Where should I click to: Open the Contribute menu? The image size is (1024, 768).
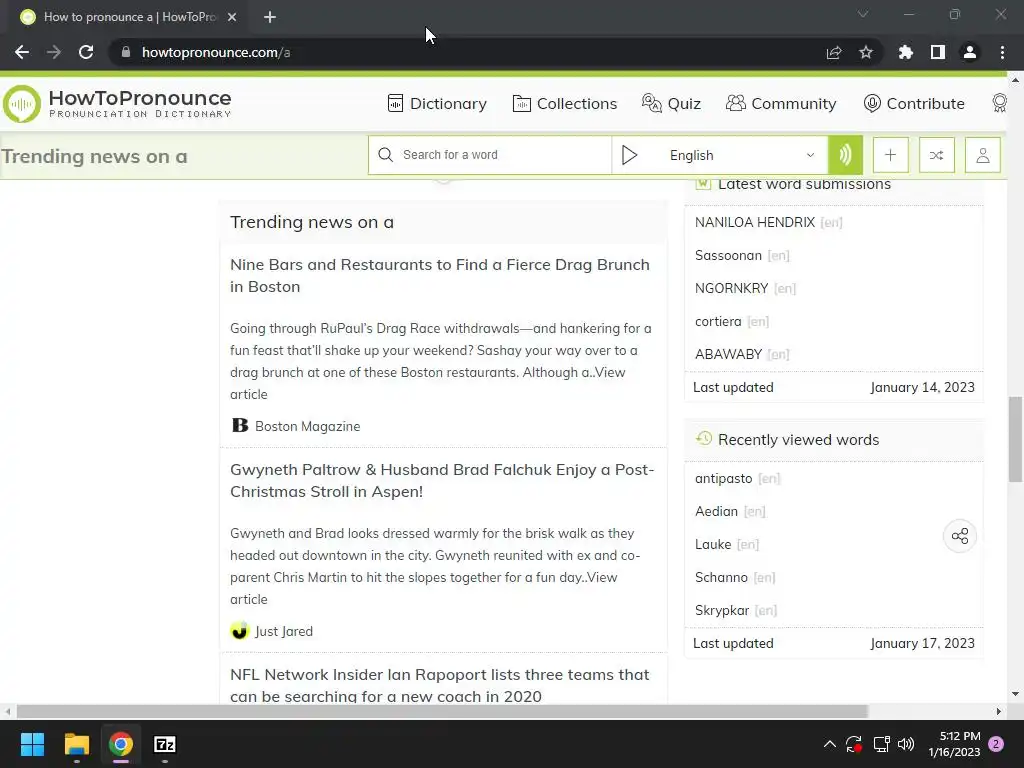(914, 104)
